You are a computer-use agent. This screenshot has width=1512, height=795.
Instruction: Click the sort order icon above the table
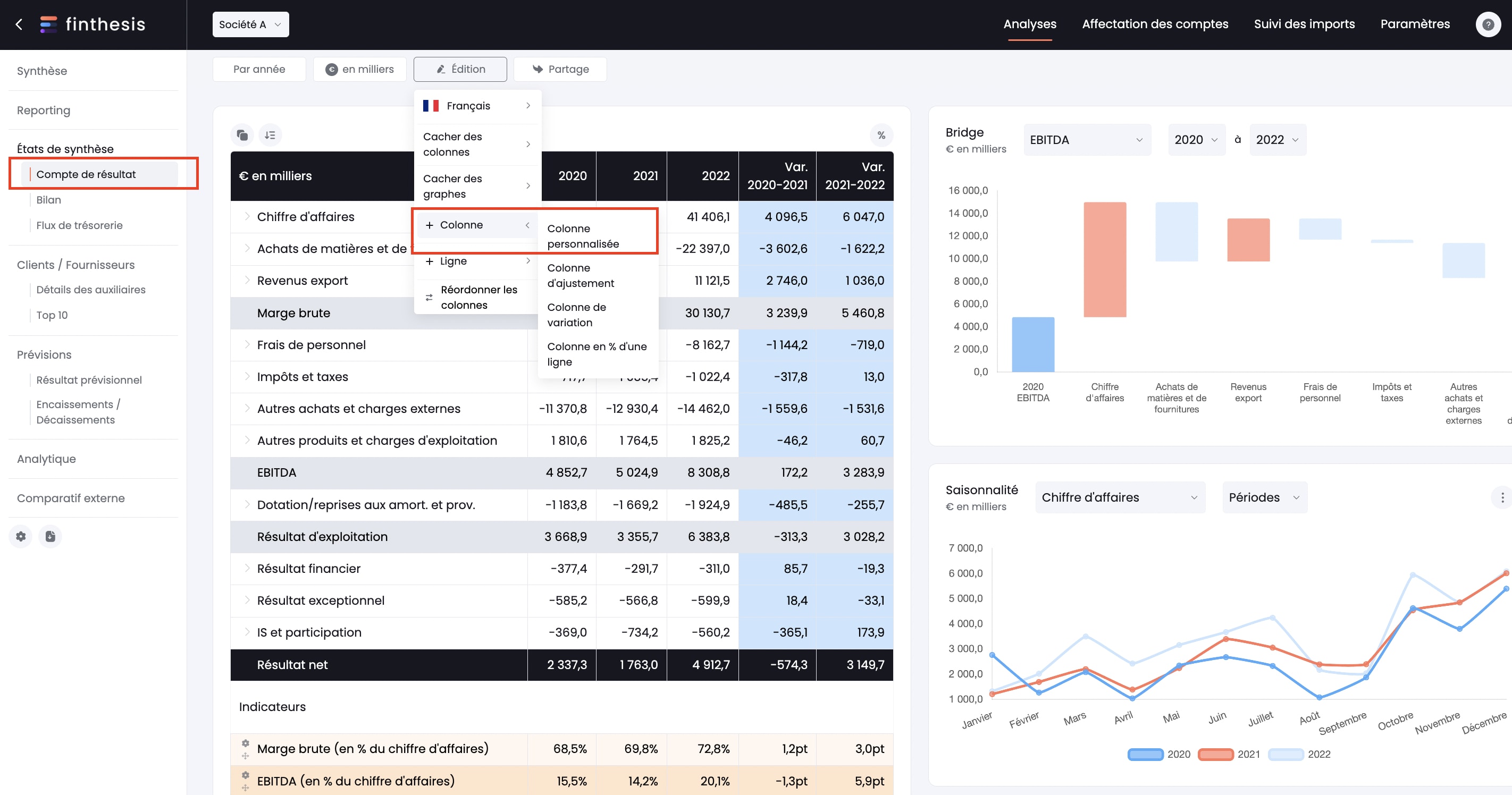[270, 135]
